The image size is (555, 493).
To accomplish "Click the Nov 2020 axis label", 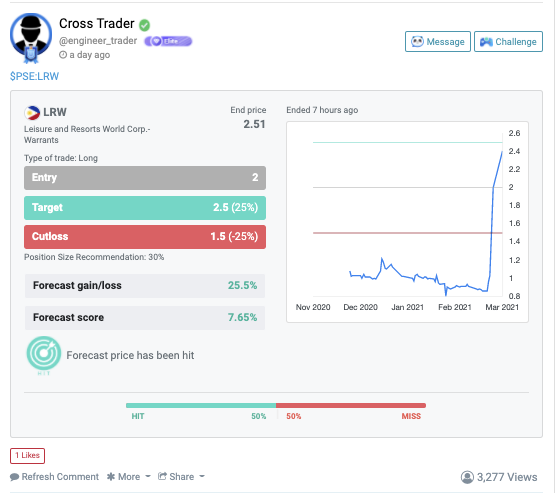I will click(x=313, y=307).
